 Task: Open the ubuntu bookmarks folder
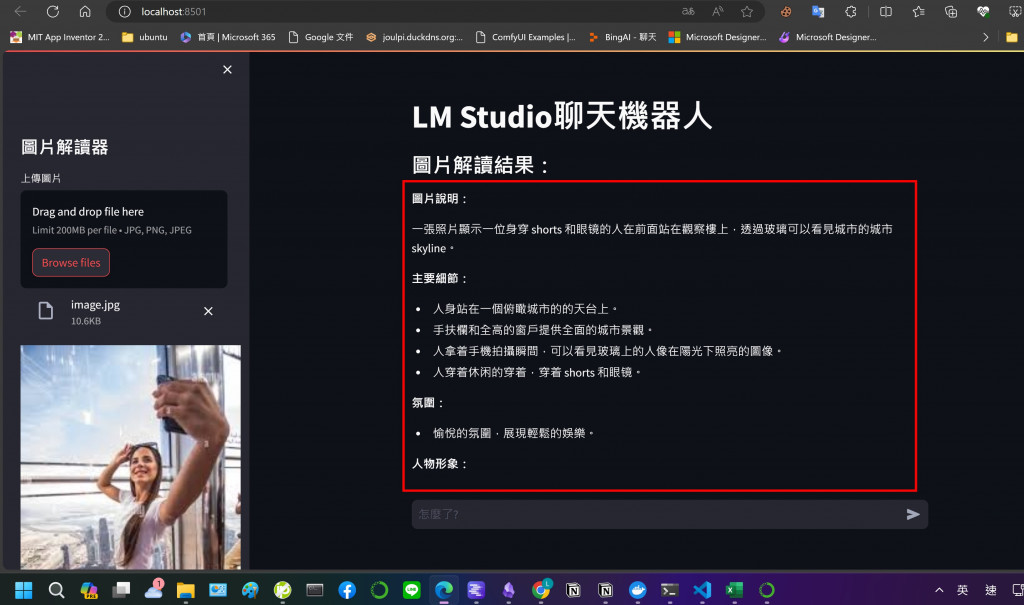pyautogui.click(x=144, y=37)
